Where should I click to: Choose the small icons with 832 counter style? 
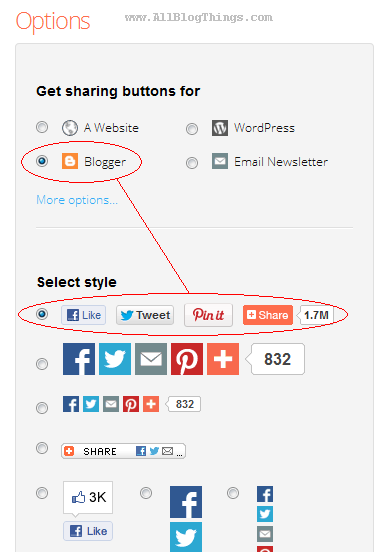tap(42, 408)
